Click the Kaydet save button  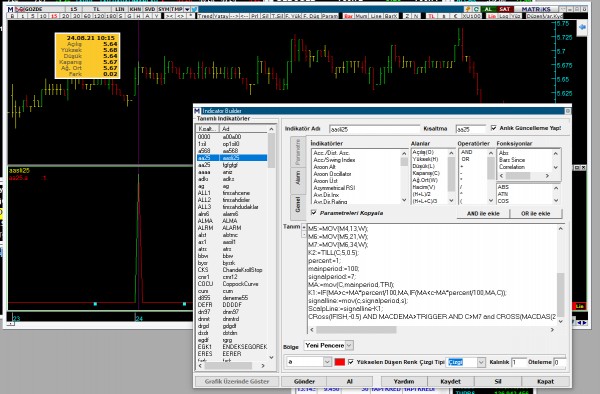[x=450, y=381]
